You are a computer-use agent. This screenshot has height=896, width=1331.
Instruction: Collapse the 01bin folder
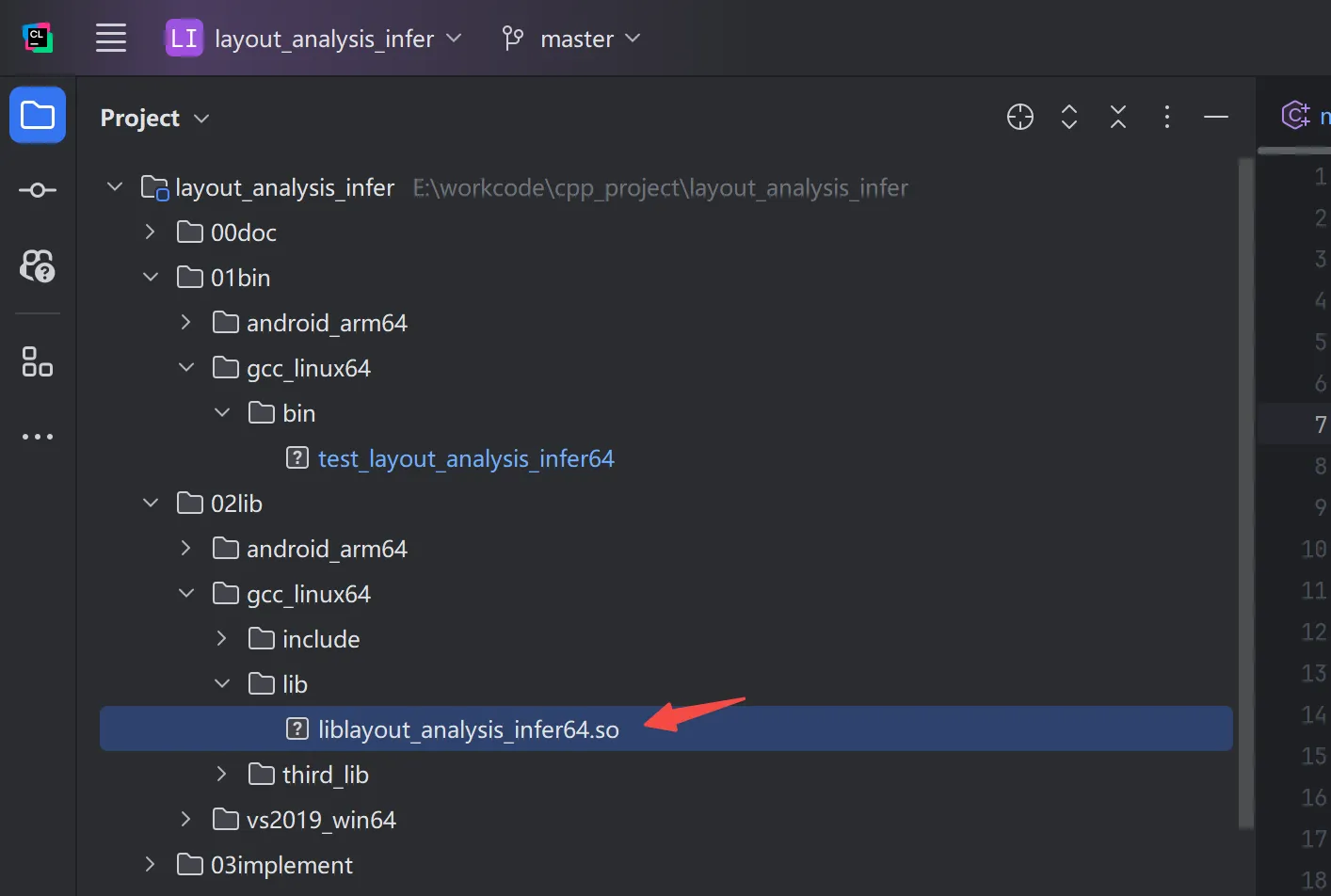[150, 277]
